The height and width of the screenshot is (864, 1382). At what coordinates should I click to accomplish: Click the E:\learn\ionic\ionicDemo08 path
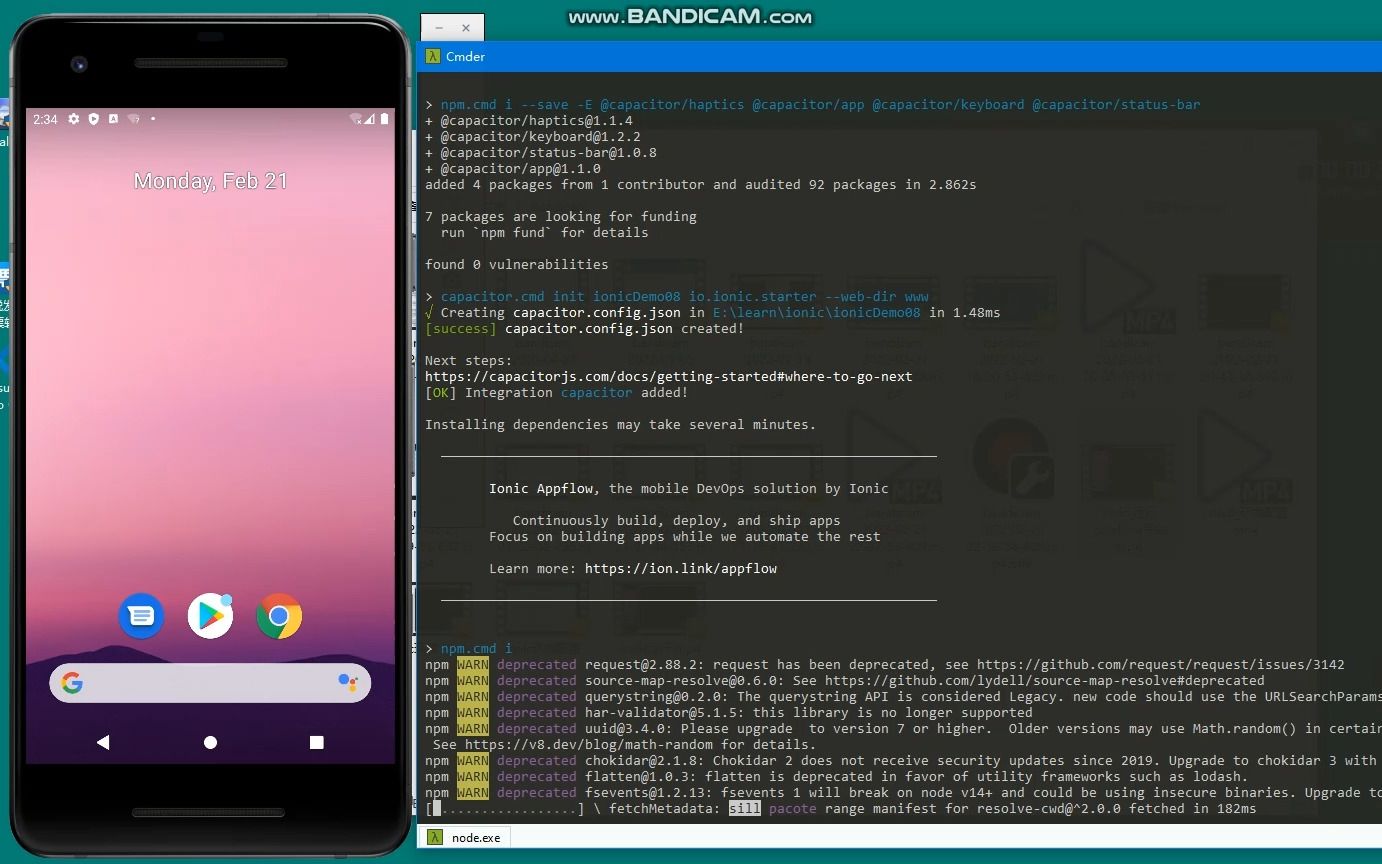816,313
